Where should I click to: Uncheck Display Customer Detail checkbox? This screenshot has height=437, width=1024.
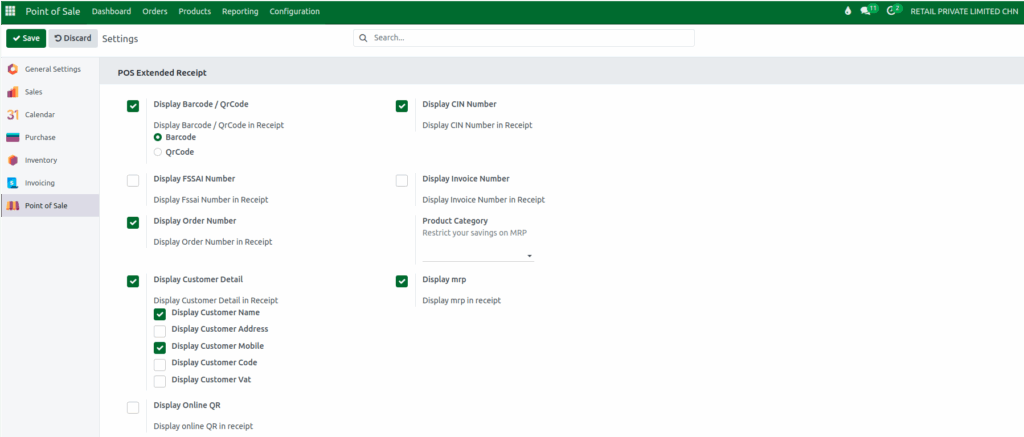click(133, 282)
